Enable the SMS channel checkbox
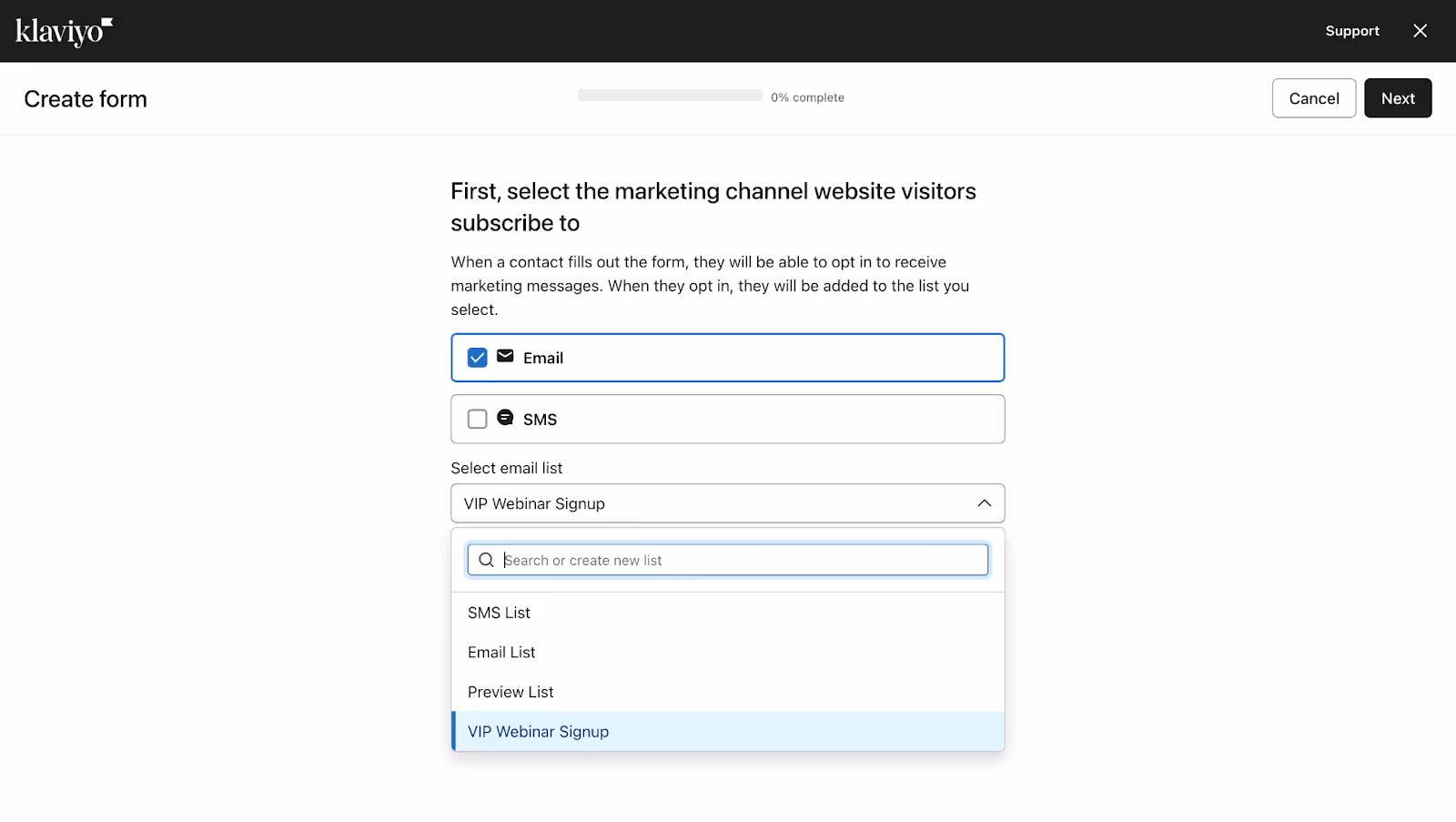The image size is (1456, 822). (477, 419)
